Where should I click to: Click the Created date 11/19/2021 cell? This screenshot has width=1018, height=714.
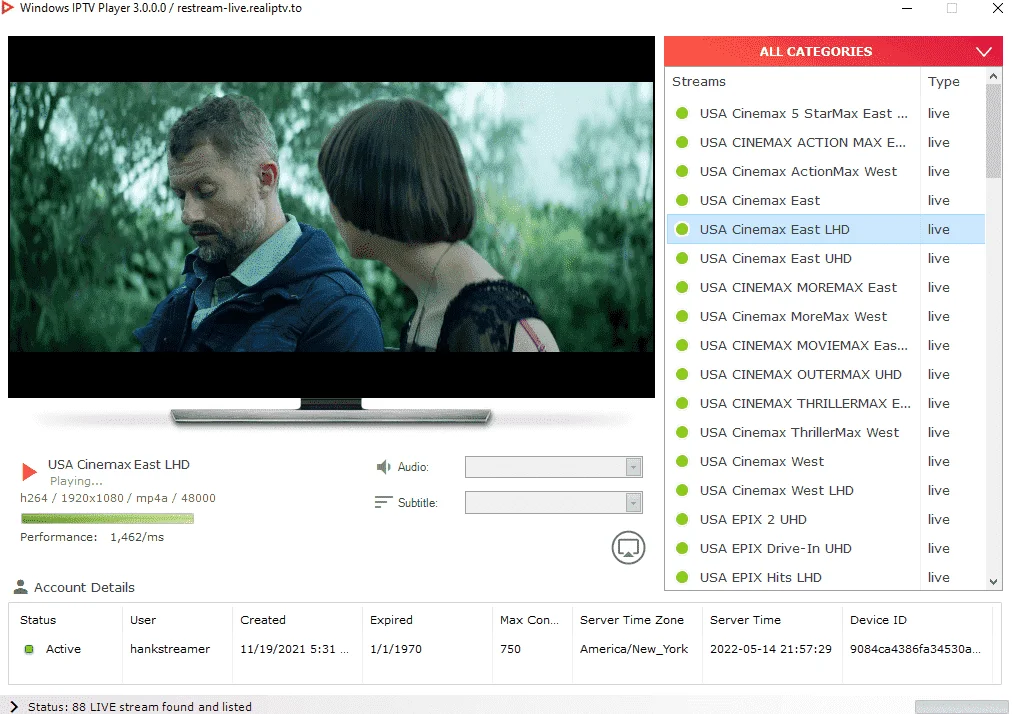coord(294,649)
